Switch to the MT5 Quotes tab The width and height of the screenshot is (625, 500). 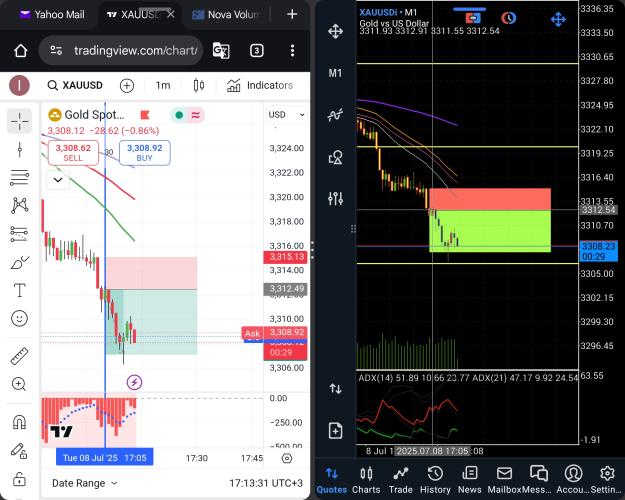point(332,480)
